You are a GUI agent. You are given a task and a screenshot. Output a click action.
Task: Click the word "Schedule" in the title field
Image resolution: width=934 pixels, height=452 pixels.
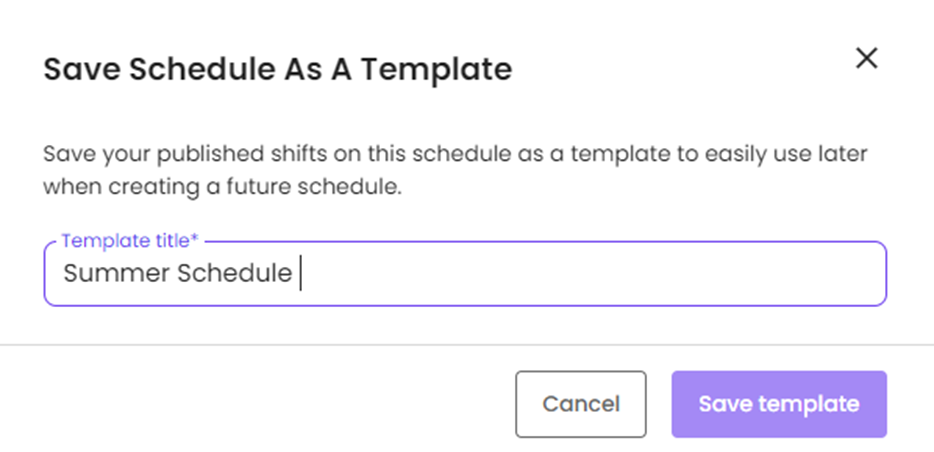235,274
